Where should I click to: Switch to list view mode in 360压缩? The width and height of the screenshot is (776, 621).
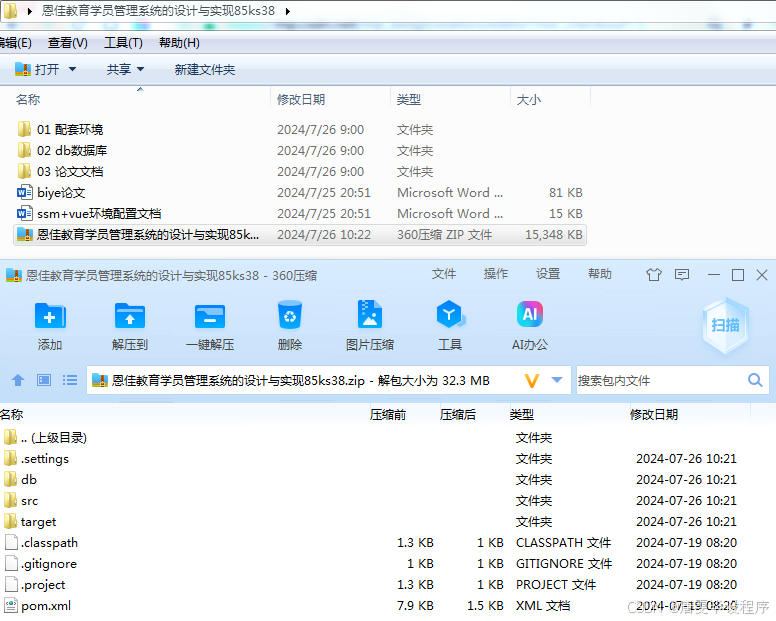tap(70, 380)
